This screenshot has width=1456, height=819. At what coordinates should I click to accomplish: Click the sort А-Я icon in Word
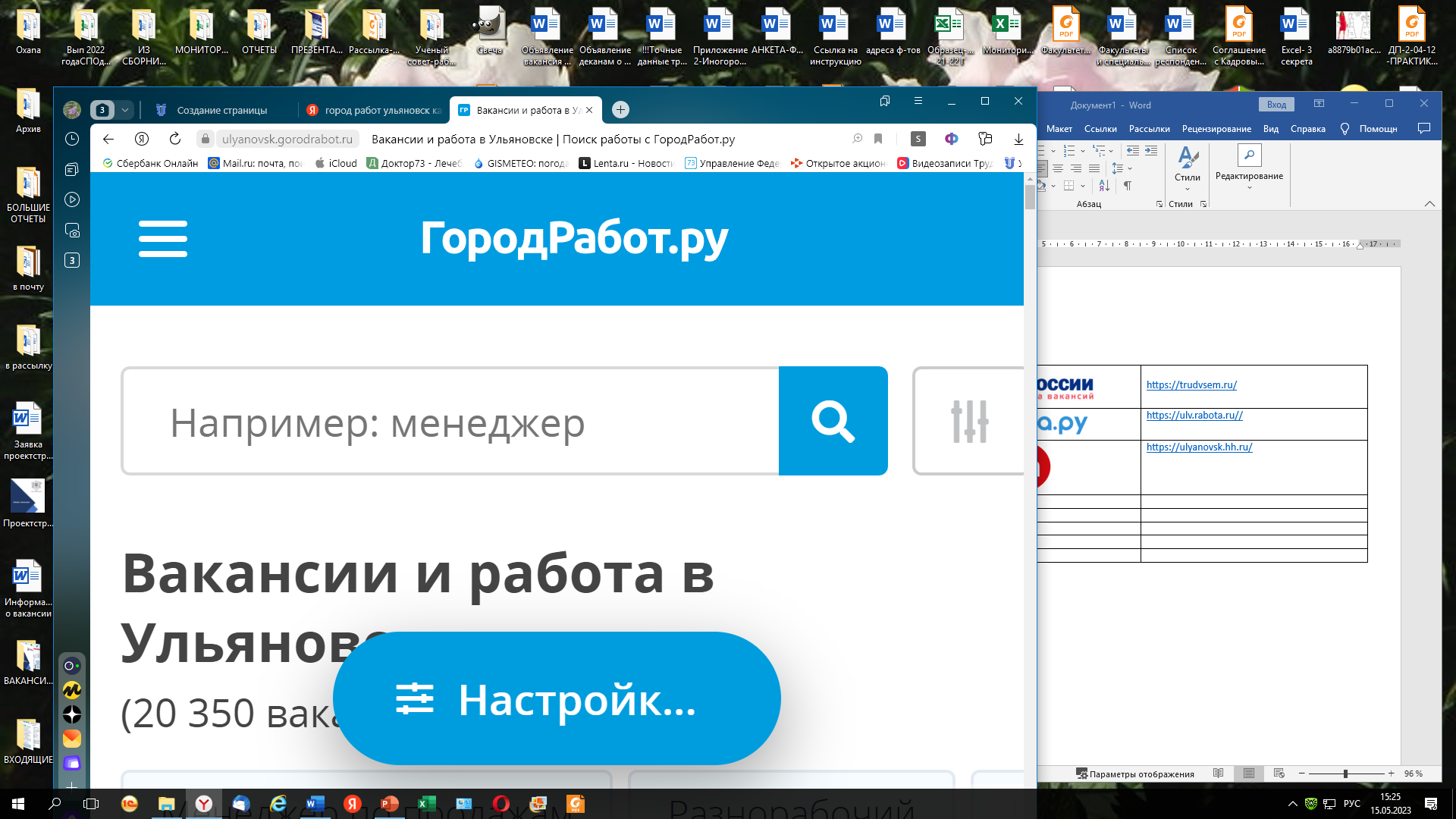tap(1104, 186)
